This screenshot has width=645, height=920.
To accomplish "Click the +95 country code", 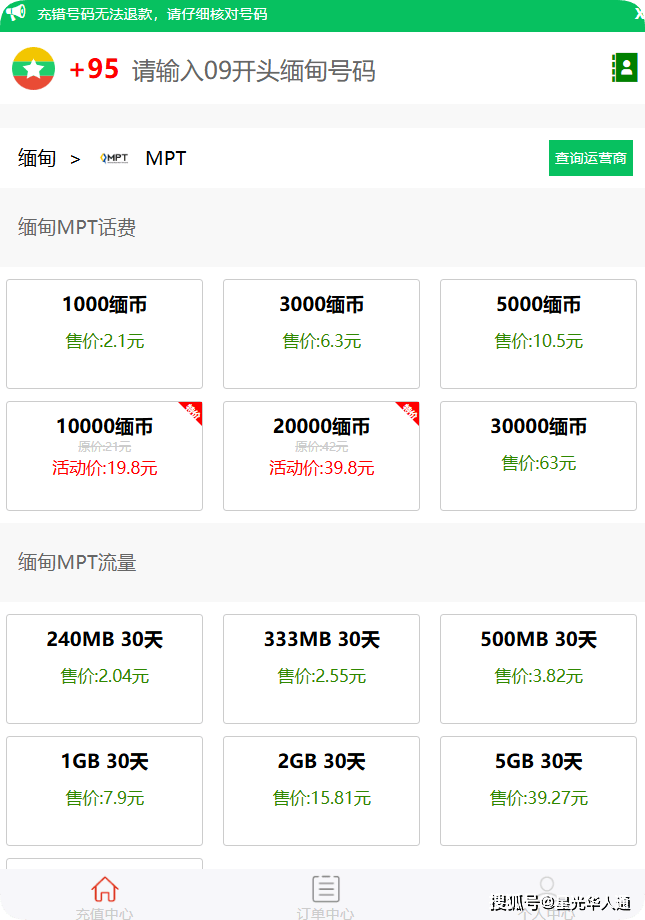I will pos(94,69).
